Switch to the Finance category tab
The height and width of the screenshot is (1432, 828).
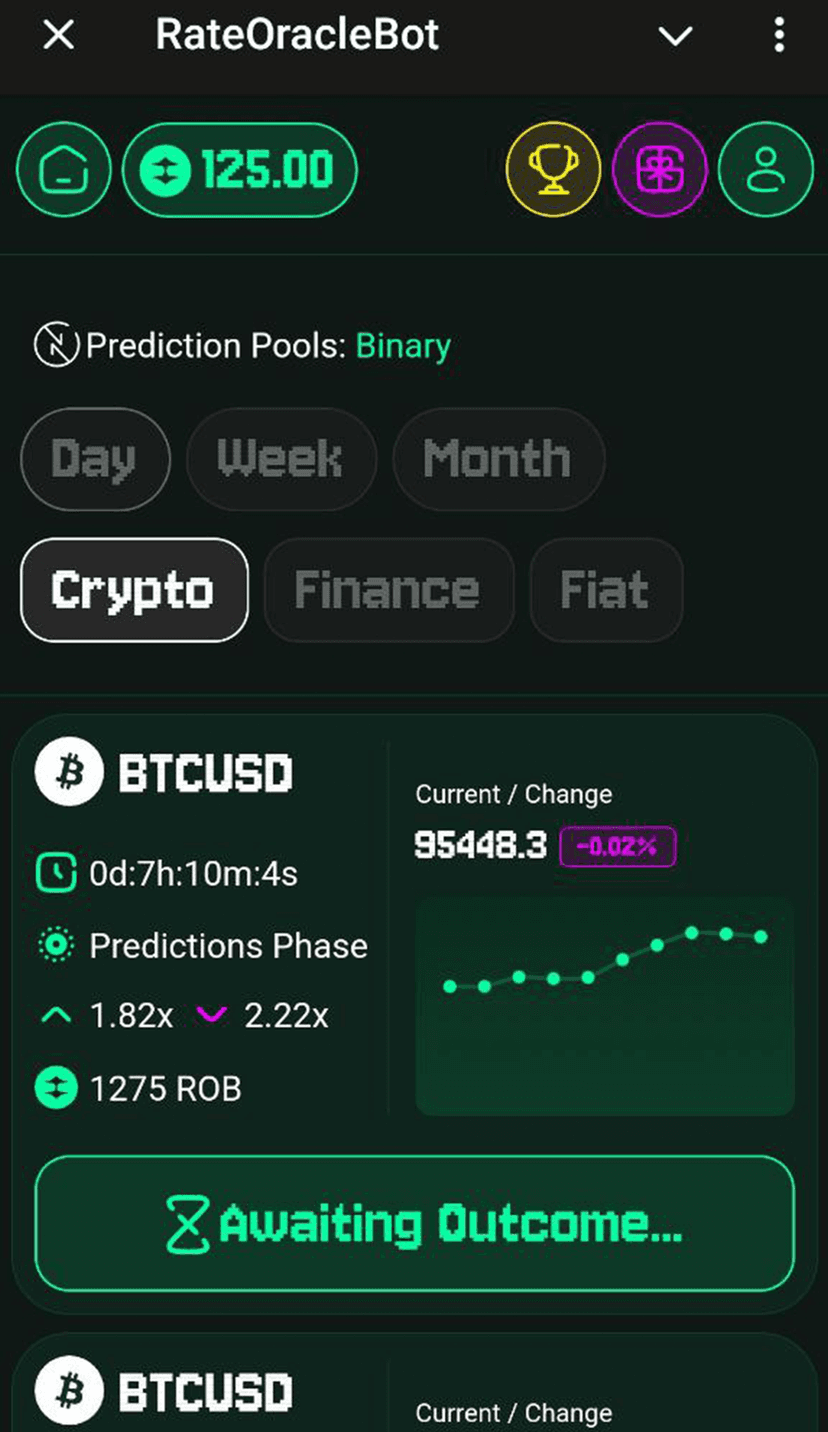(388, 590)
